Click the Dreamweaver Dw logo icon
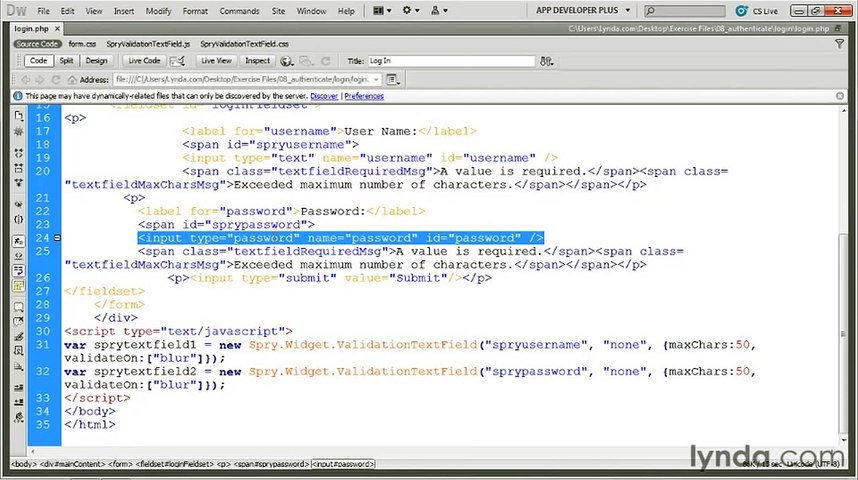Viewport: 858px width, 480px height. pos(16,11)
